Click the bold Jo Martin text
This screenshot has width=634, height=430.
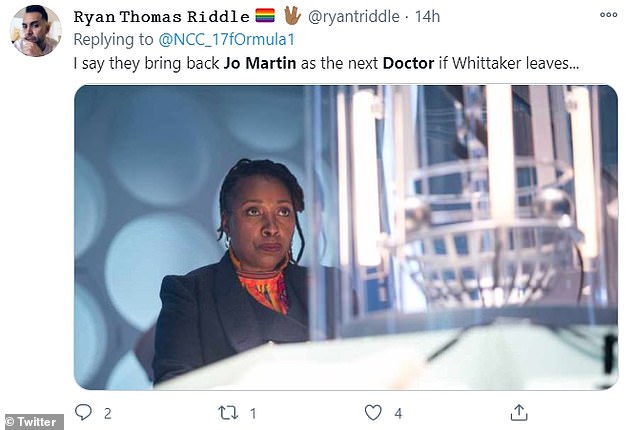pyautogui.click(x=260, y=64)
